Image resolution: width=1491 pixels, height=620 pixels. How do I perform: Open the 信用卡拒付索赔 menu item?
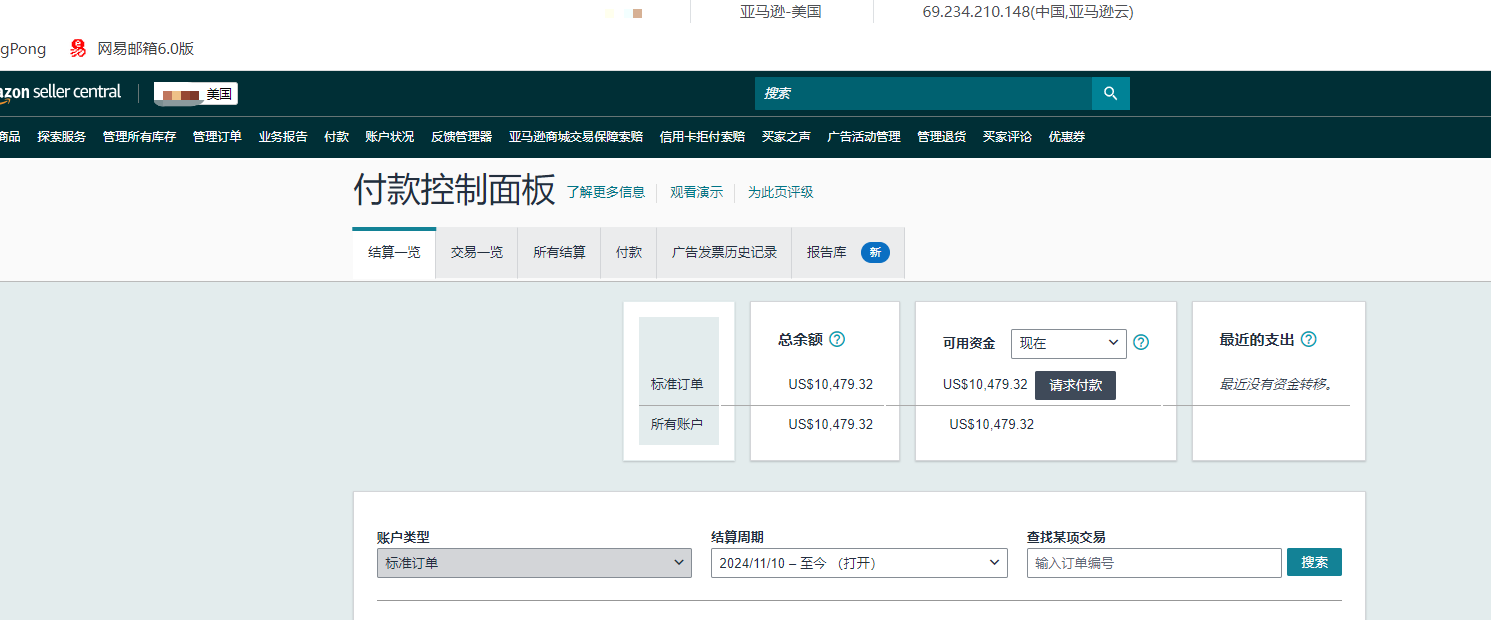click(702, 137)
